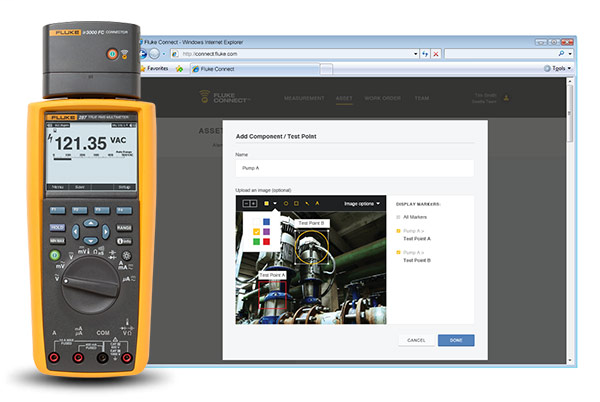Open the search provider dropdown arrow
This screenshot has height=402, width=600.
570,54
